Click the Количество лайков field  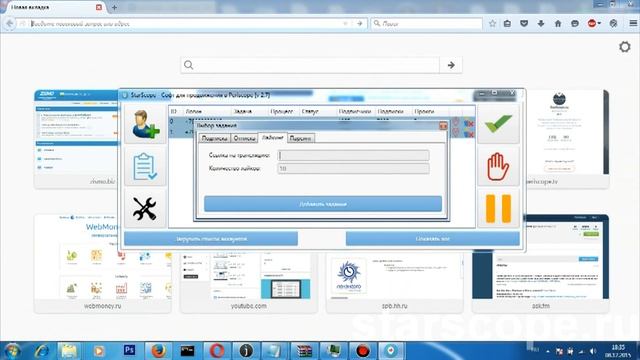point(353,169)
